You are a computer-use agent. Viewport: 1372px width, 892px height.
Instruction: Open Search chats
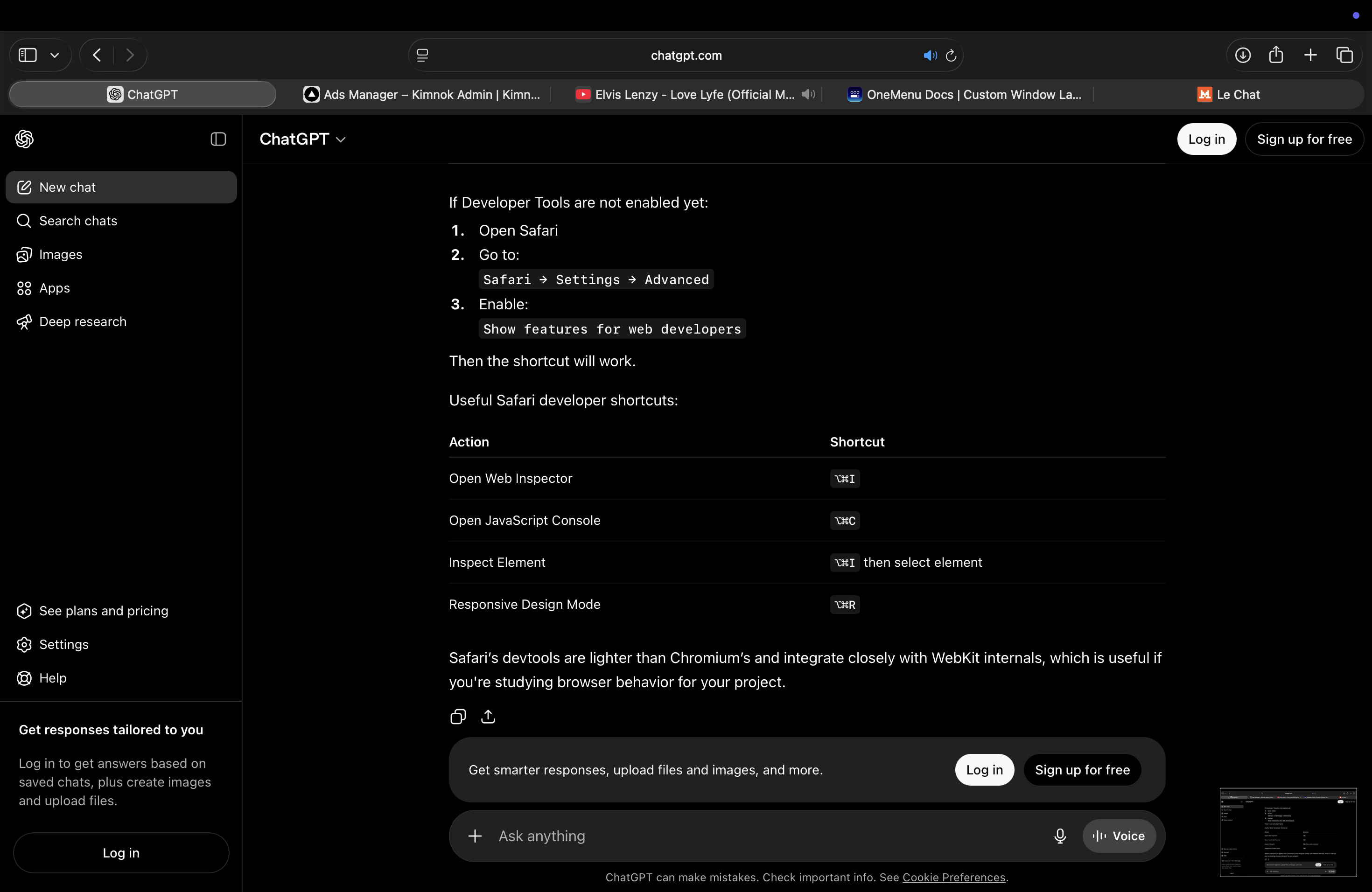click(121, 221)
